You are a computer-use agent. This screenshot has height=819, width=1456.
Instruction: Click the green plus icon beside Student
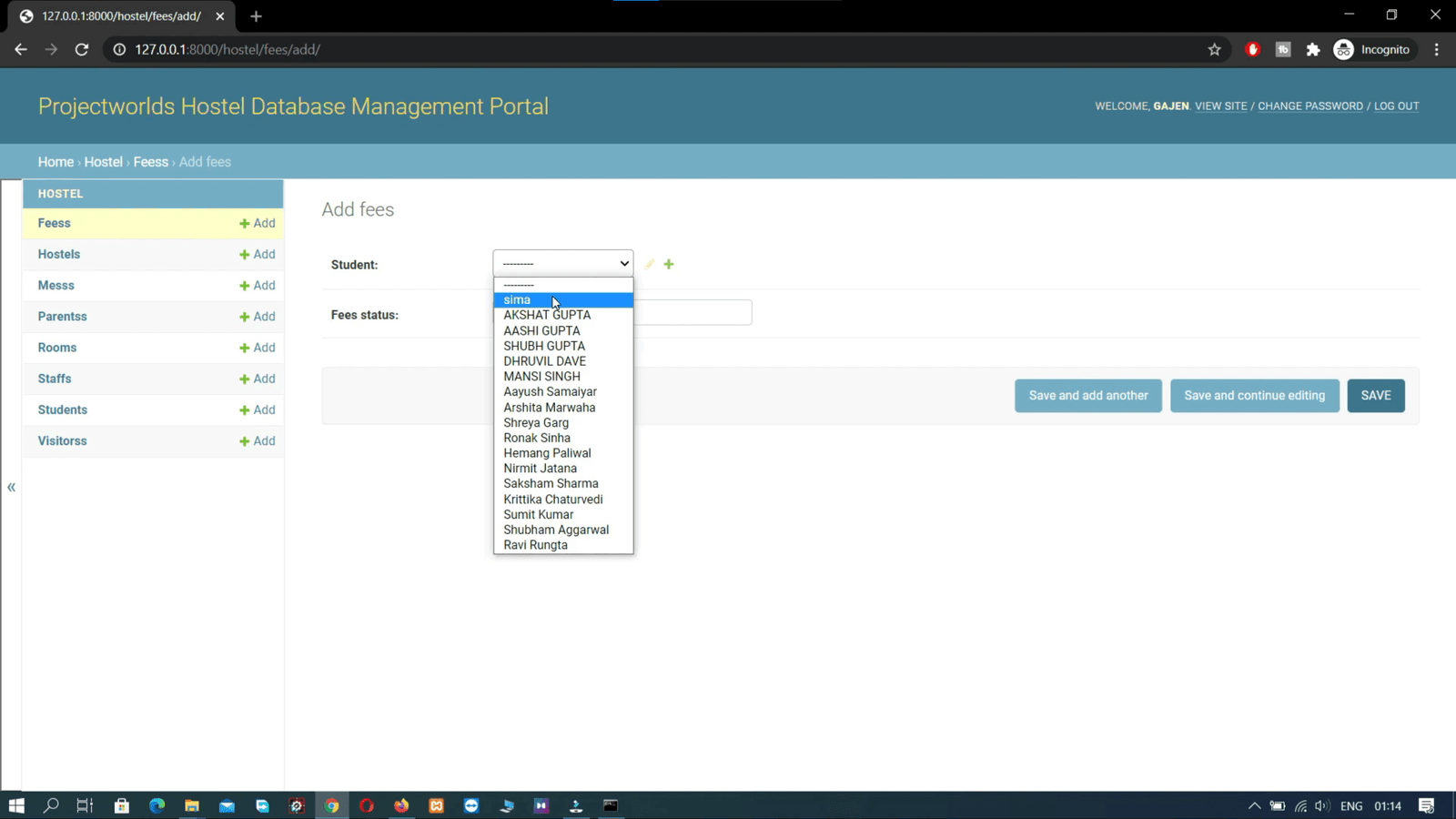(669, 264)
